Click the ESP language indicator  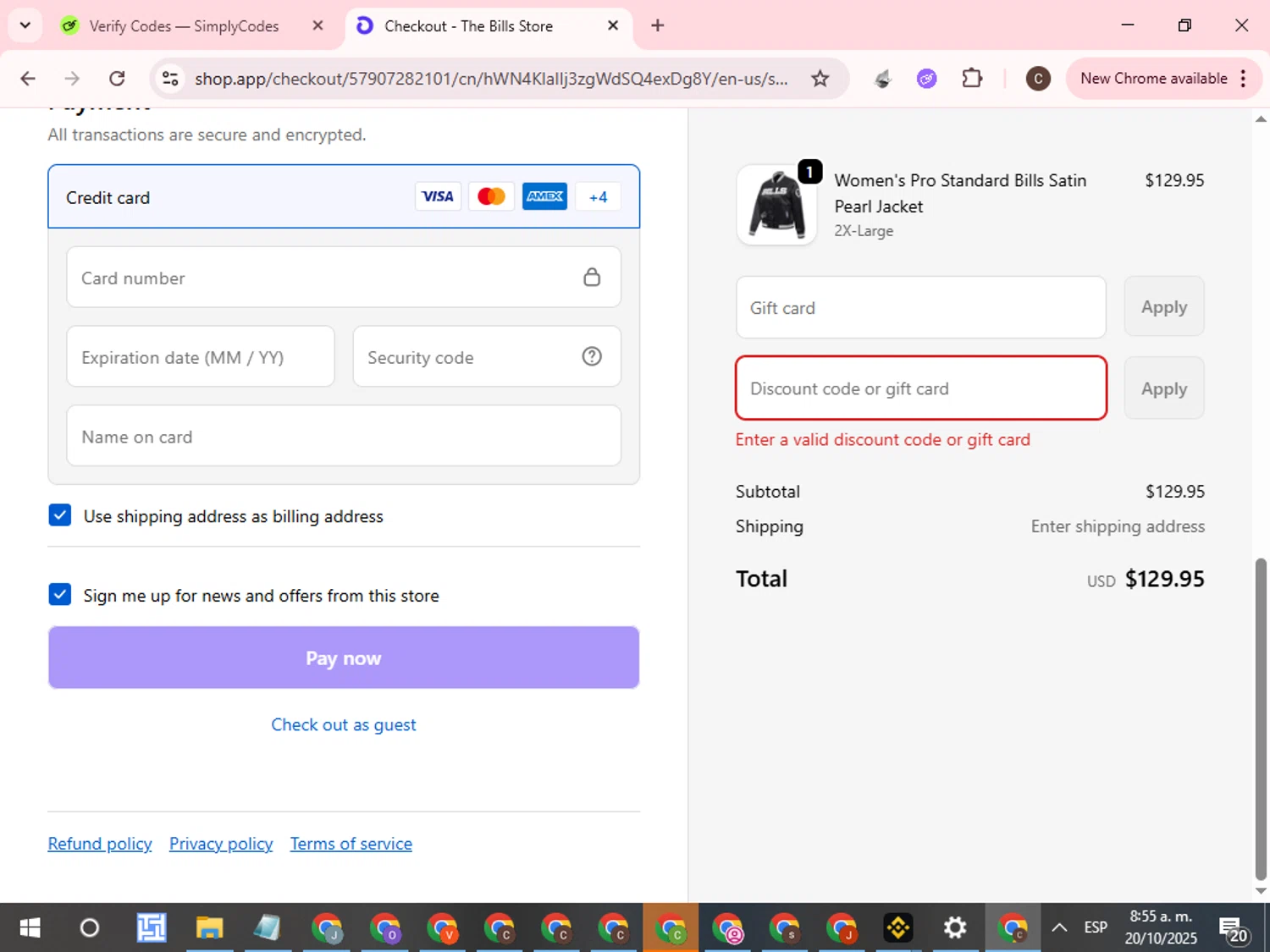tap(1096, 927)
